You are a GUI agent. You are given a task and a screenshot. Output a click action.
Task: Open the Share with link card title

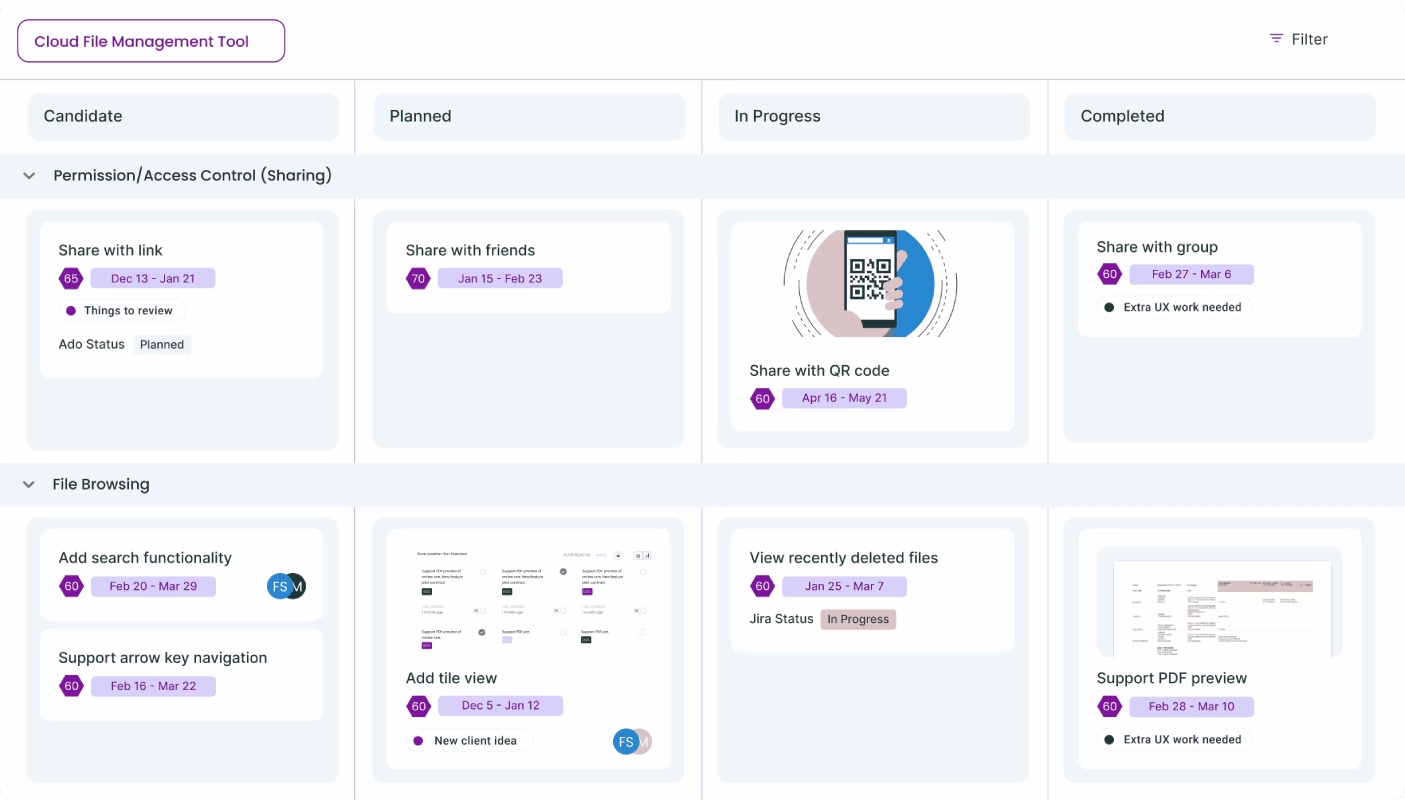pyautogui.click(x=110, y=250)
